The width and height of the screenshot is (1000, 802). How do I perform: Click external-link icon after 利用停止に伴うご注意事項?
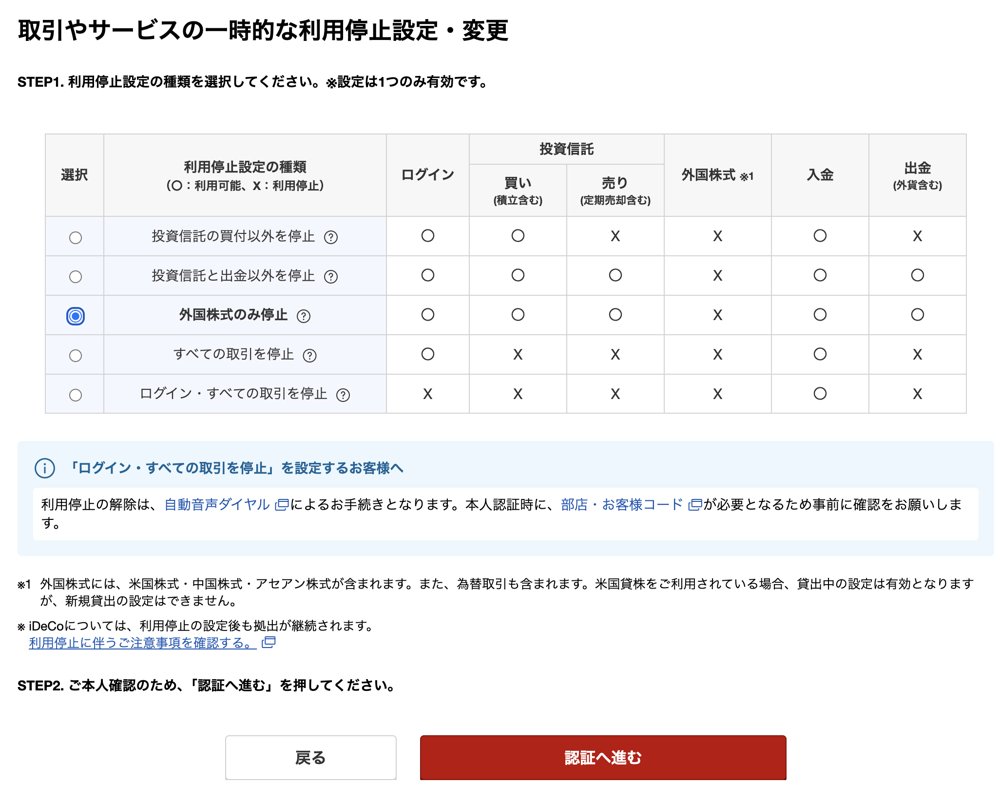(x=268, y=643)
